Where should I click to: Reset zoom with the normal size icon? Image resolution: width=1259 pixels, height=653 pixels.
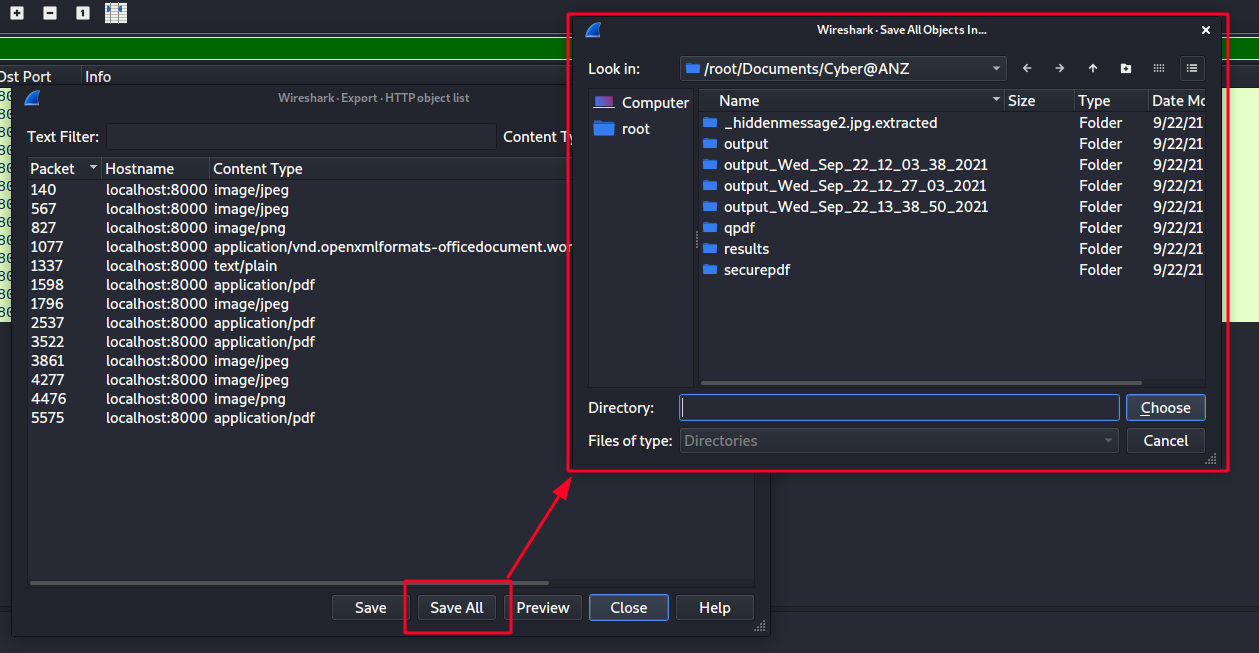(83, 13)
